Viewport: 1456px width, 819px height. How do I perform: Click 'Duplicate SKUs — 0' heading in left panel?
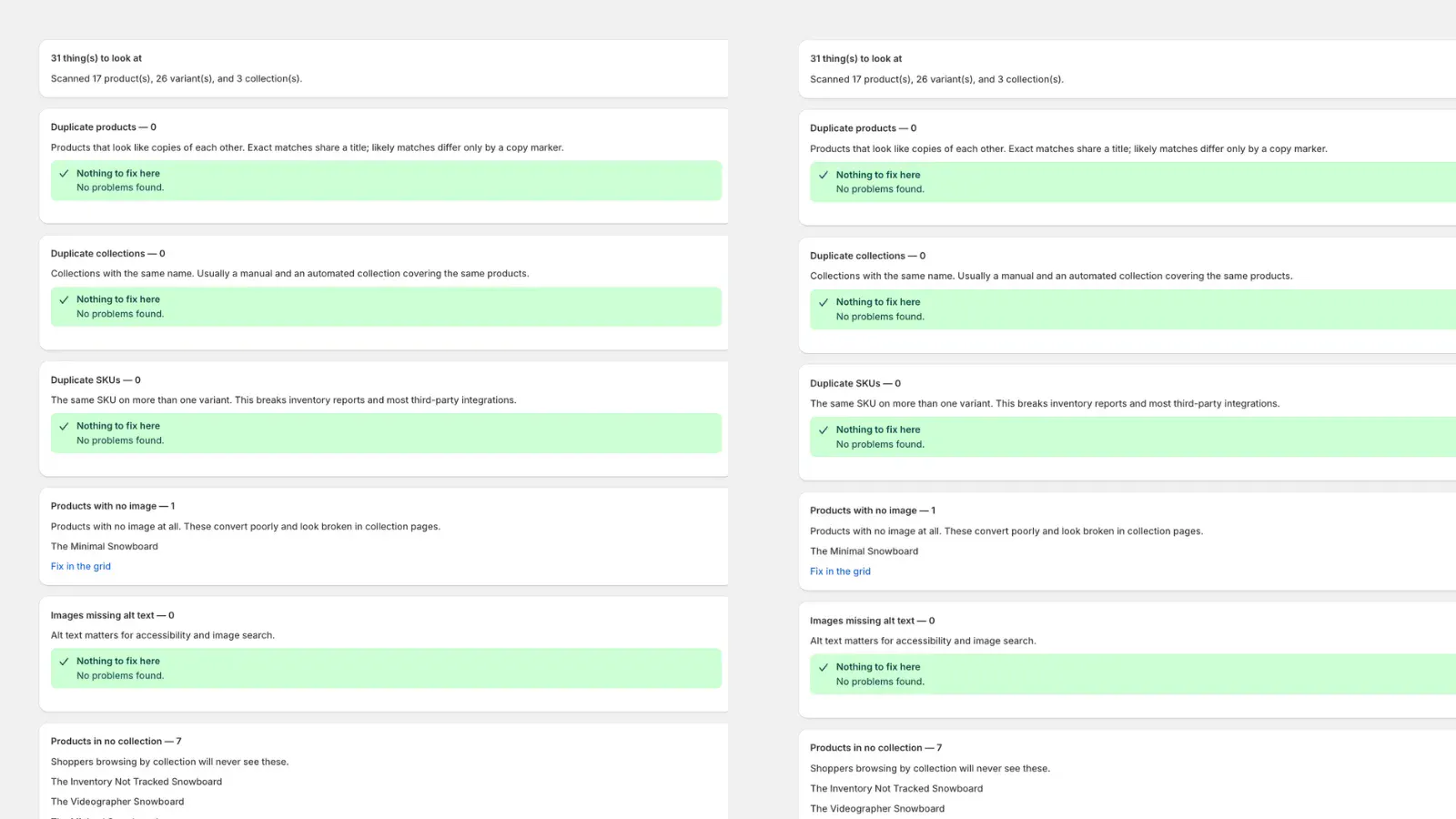pyautogui.click(x=96, y=380)
